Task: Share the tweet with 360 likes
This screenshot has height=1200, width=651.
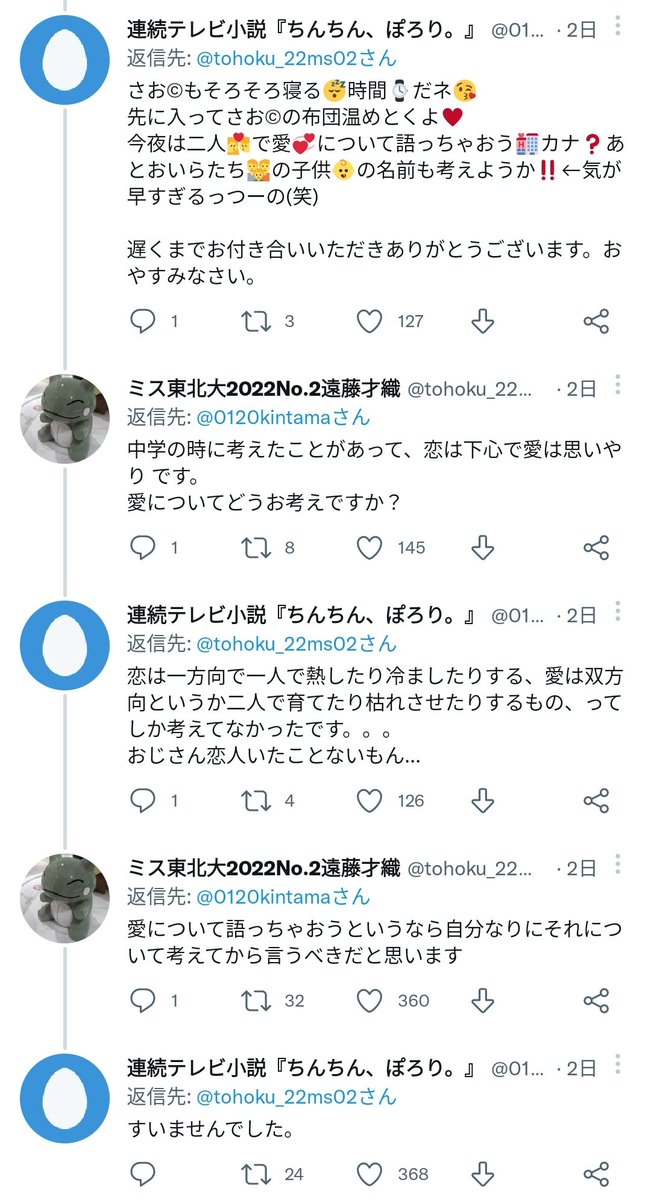Action: [x=596, y=1000]
